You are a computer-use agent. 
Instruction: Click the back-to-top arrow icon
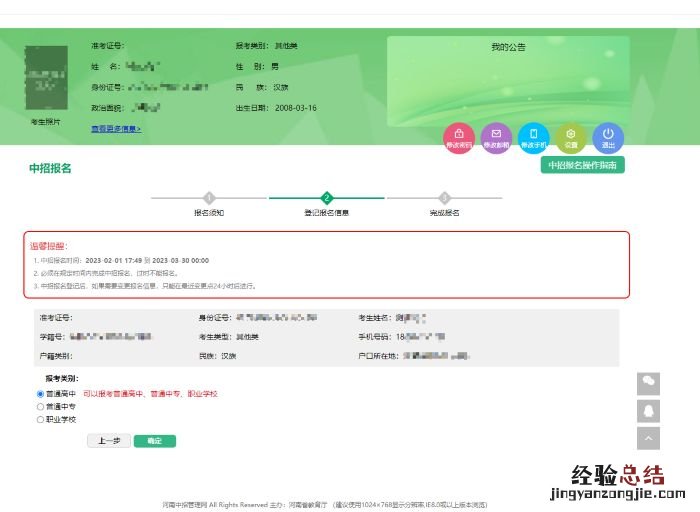pyautogui.click(x=649, y=438)
